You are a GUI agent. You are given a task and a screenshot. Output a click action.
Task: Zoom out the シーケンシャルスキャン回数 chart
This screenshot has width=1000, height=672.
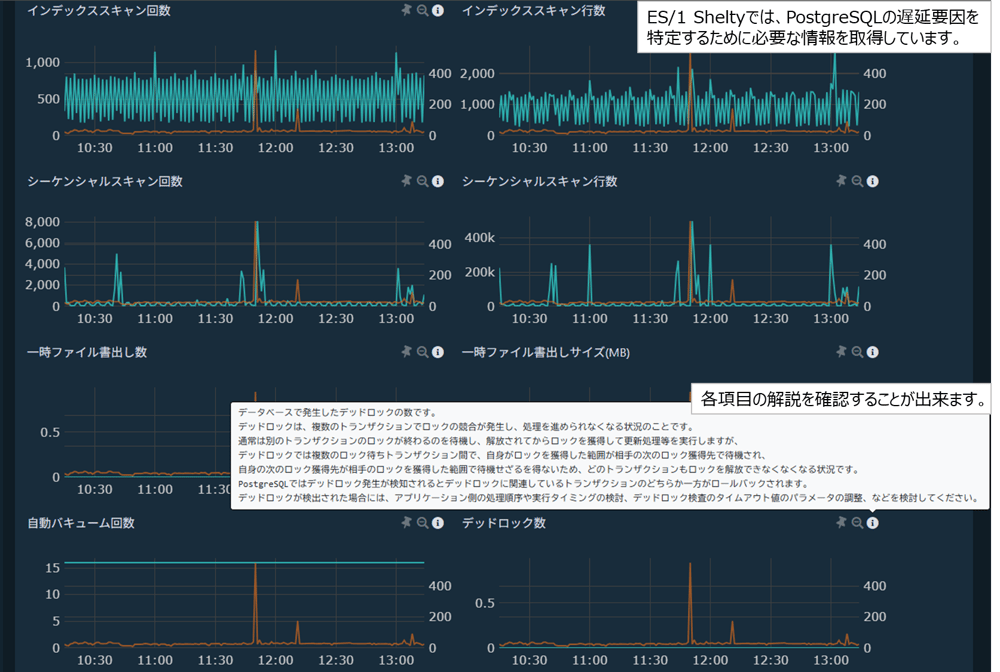422,181
